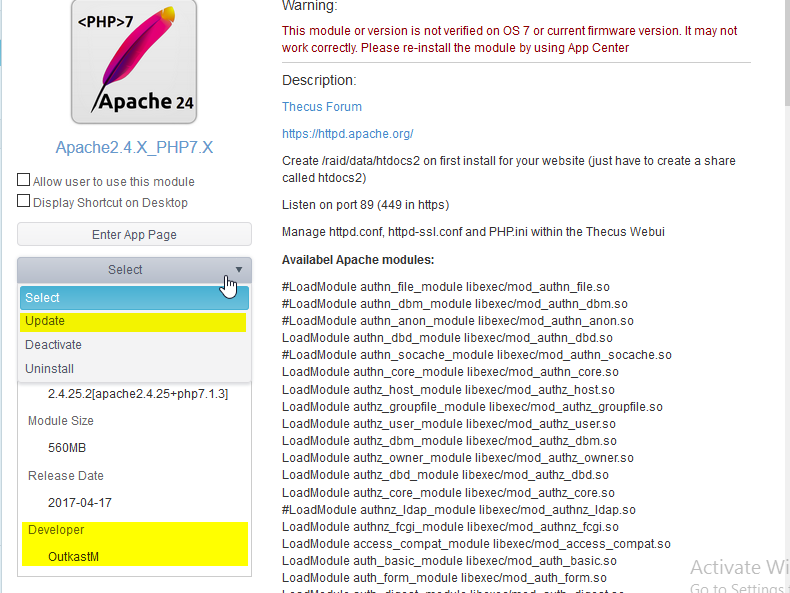
Task: Click the 560MB size value
Action: point(67,448)
